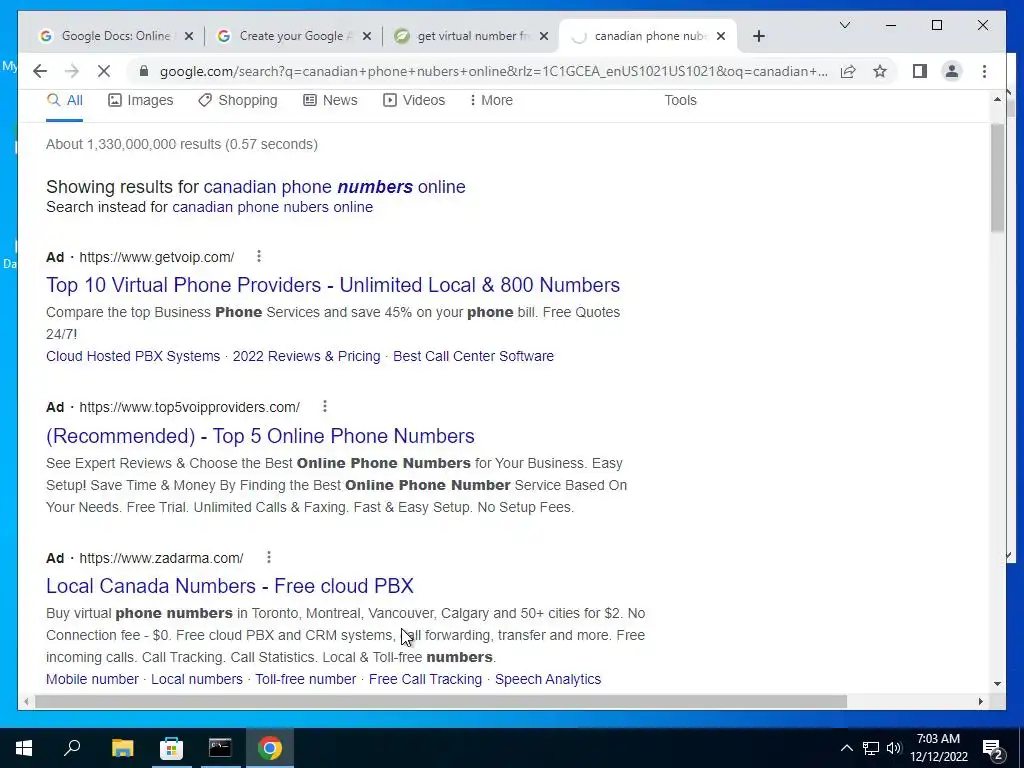Click the address bar URL field
The image size is (1024, 768).
(x=493, y=71)
